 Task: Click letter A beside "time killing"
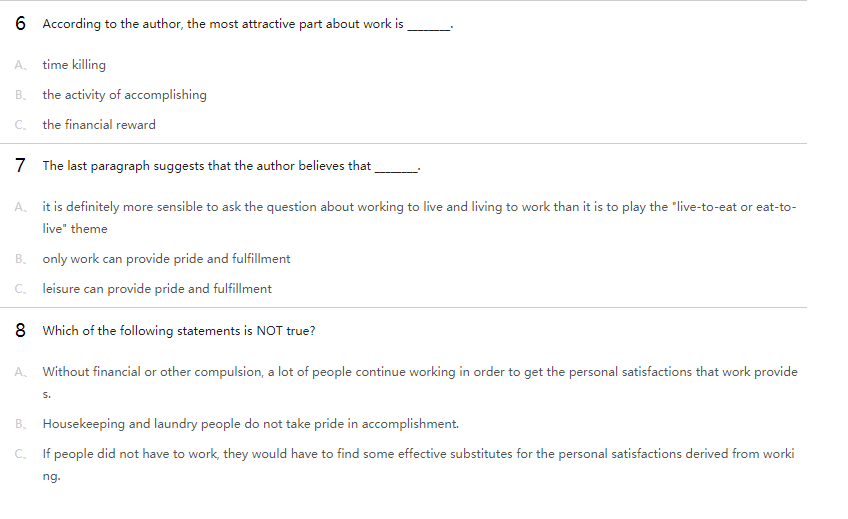(x=20, y=65)
